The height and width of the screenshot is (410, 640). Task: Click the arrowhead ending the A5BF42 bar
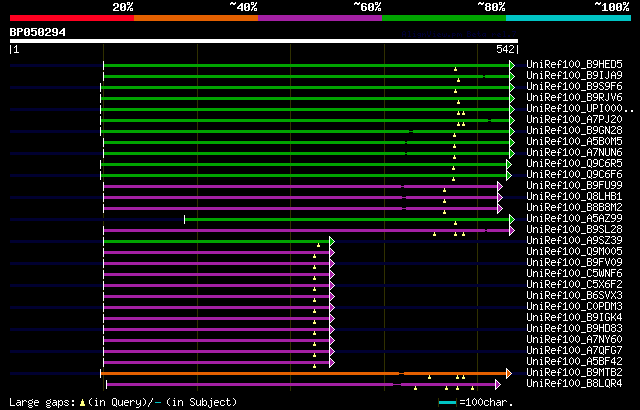[x=332, y=363]
